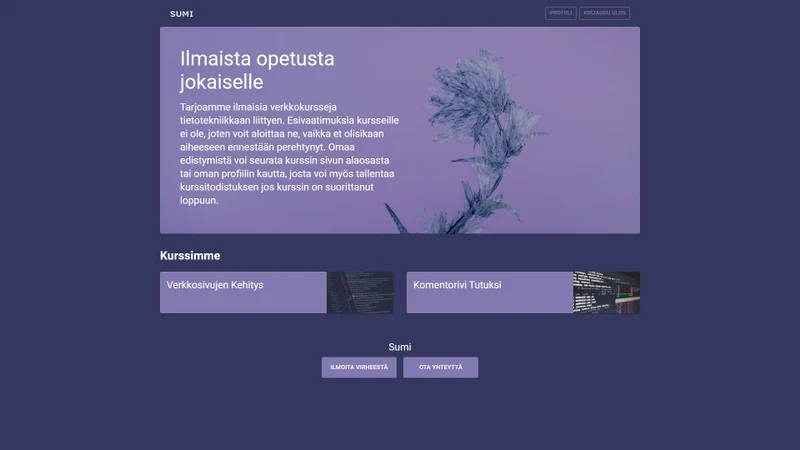
Task: Click the SUMI logo in header
Action: 181,14
